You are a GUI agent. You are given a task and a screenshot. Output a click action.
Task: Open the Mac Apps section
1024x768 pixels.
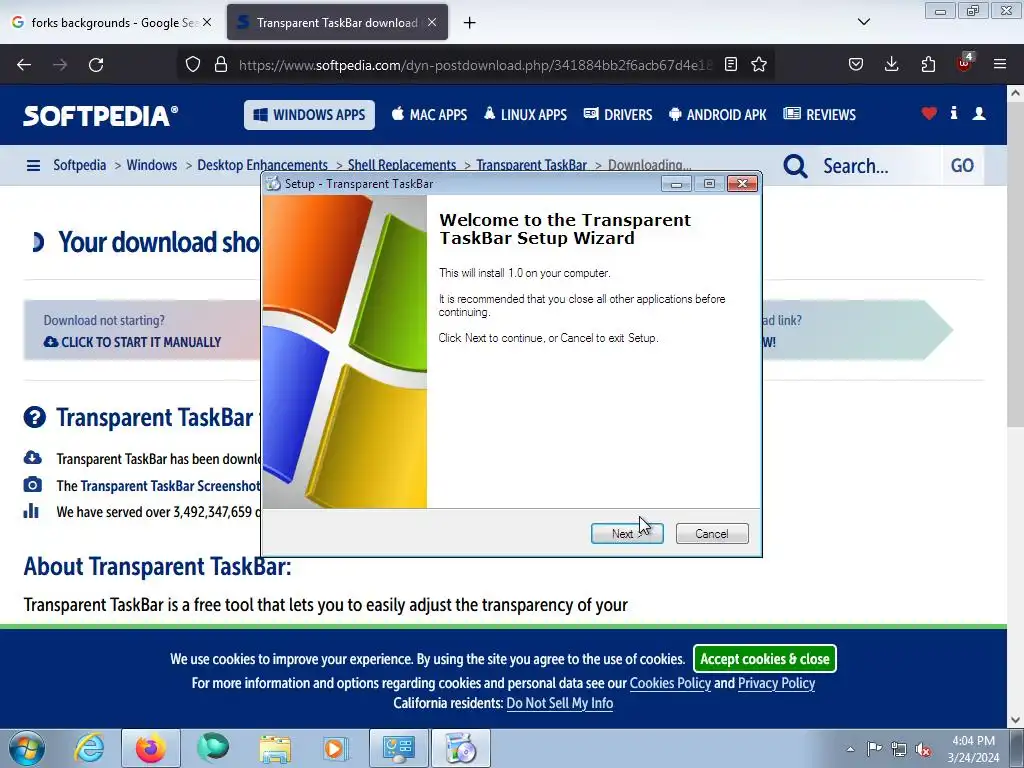coord(429,115)
